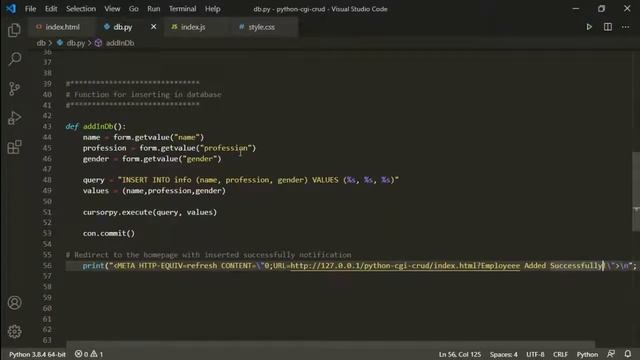Click Ln 56, Col 125 position indicator
The height and width of the screenshot is (360, 640).
[x=460, y=354]
